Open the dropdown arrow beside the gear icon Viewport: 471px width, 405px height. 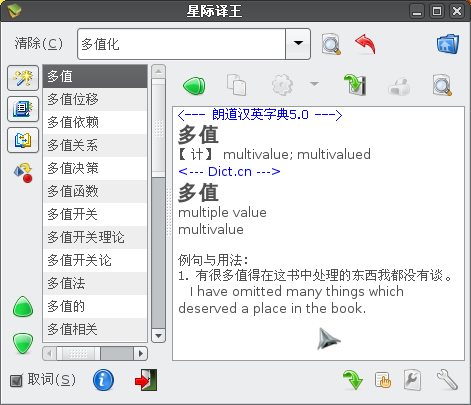click(x=314, y=84)
